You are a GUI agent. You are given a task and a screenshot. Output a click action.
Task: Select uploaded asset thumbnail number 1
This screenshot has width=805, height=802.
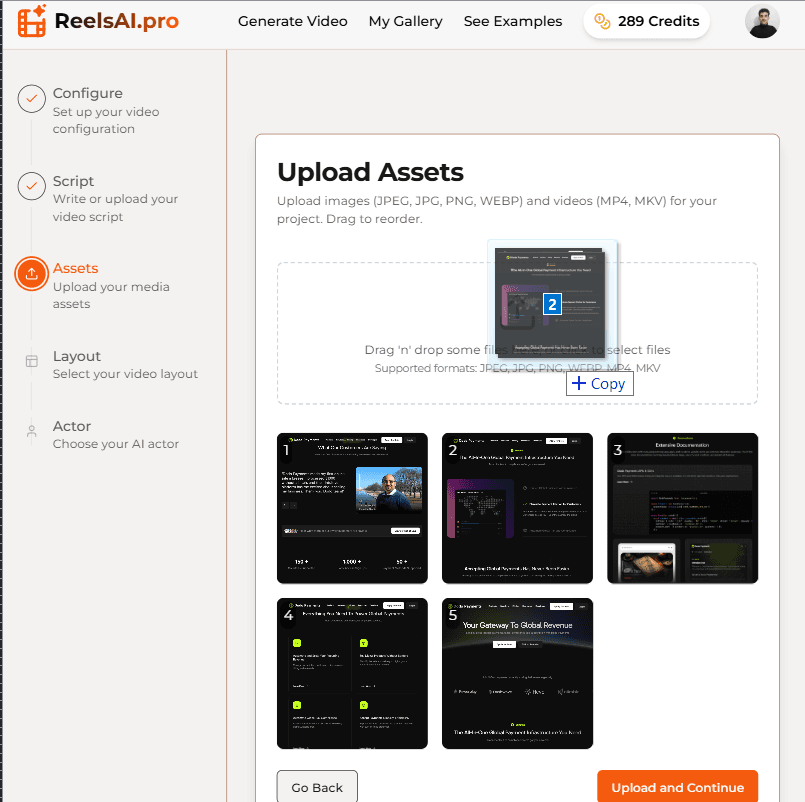[x=352, y=508]
